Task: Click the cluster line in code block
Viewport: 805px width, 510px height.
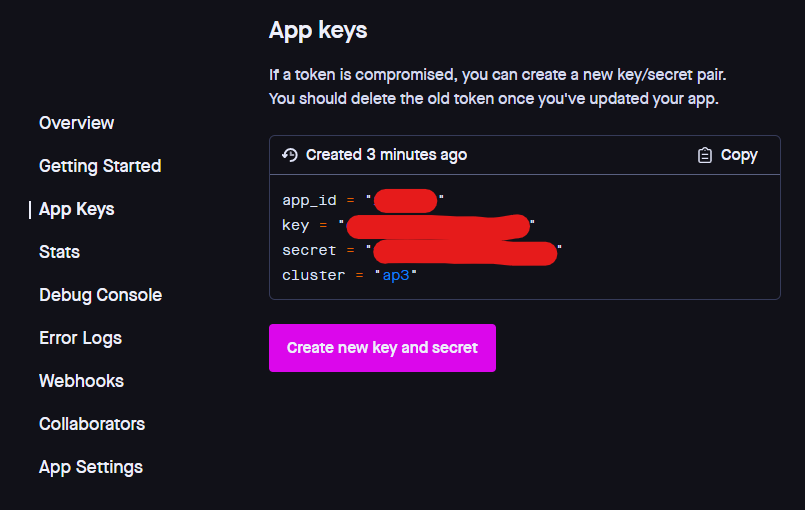Action: pyautogui.click(x=349, y=275)
